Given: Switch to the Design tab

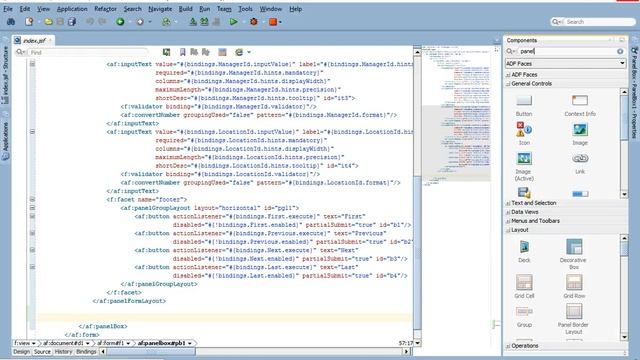Looking at the screenshot, I should click(x=21, y=351).
